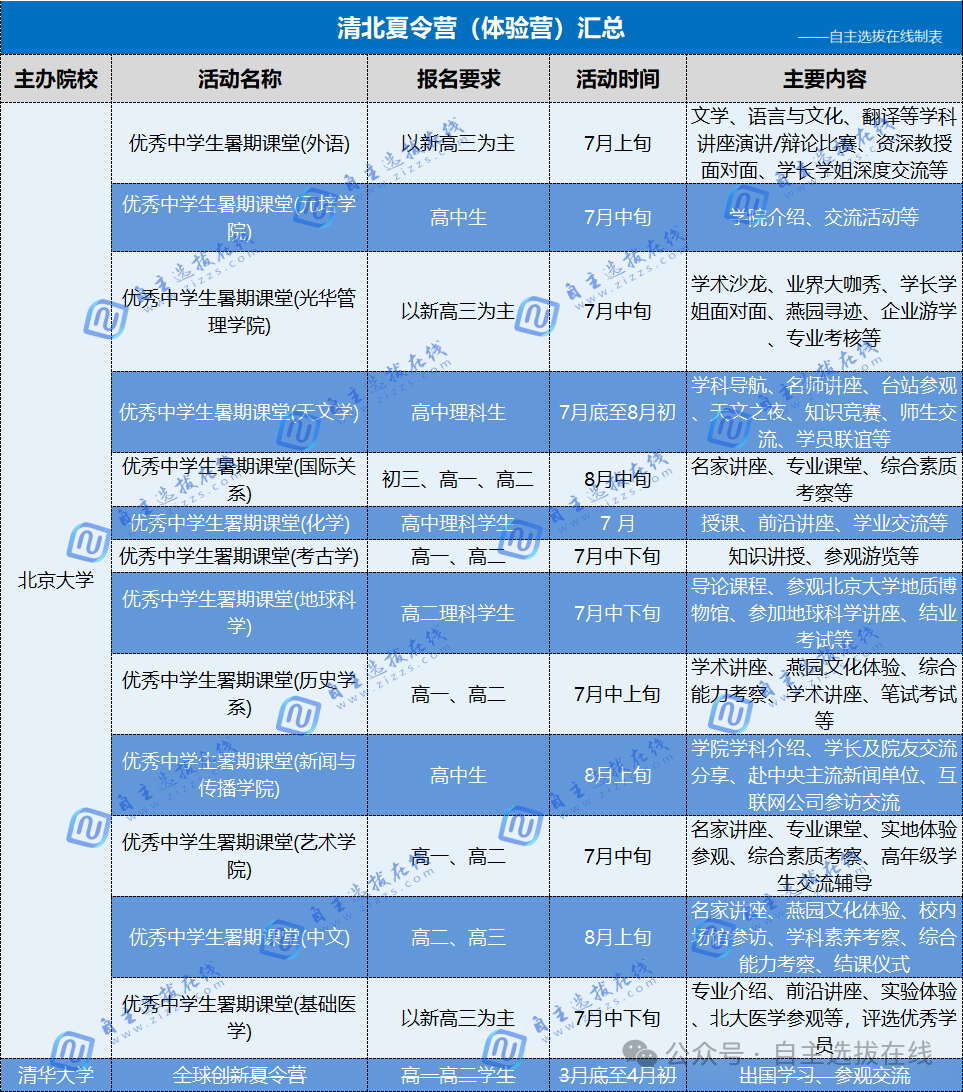Click 高中生 requirement in 元培学院 row
The image size is (963, 1092).
(x=458, y=217)
